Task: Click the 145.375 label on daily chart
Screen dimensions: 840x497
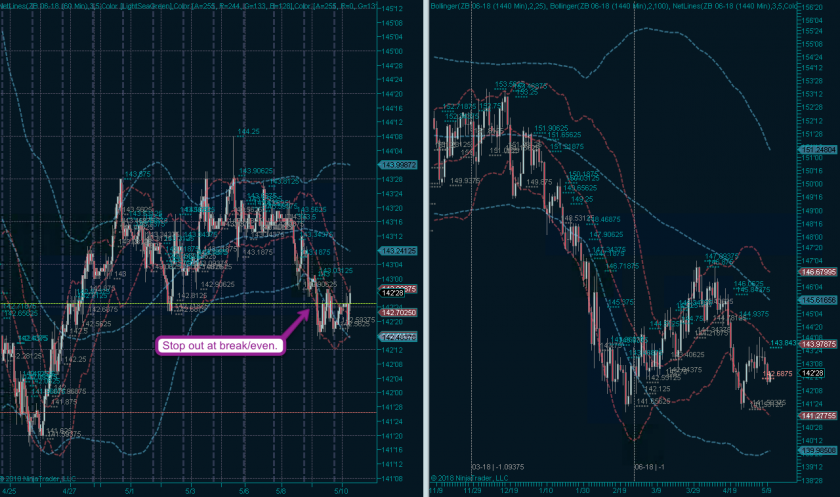Action: pyautogui.click(x=621, y=303)
